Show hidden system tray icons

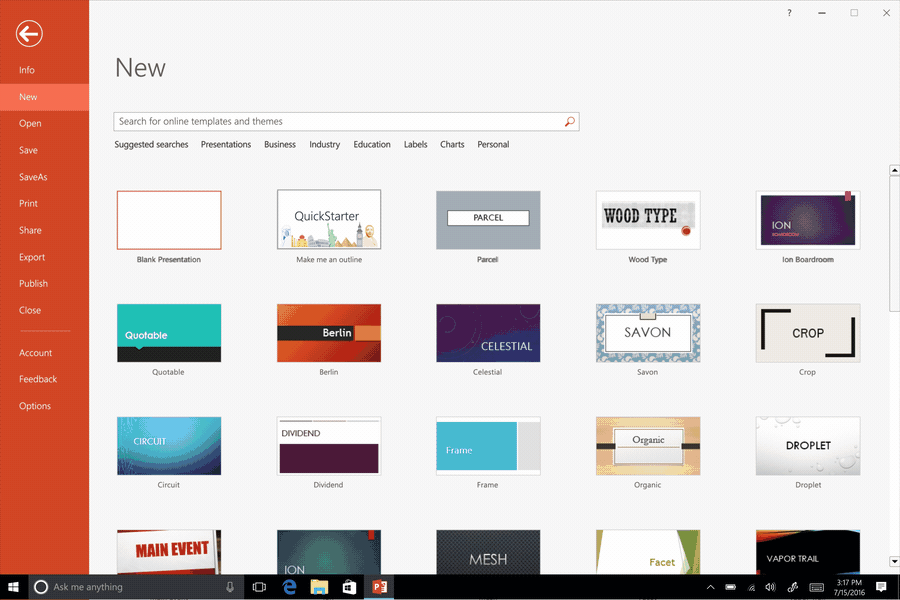(x=711, y=587)
